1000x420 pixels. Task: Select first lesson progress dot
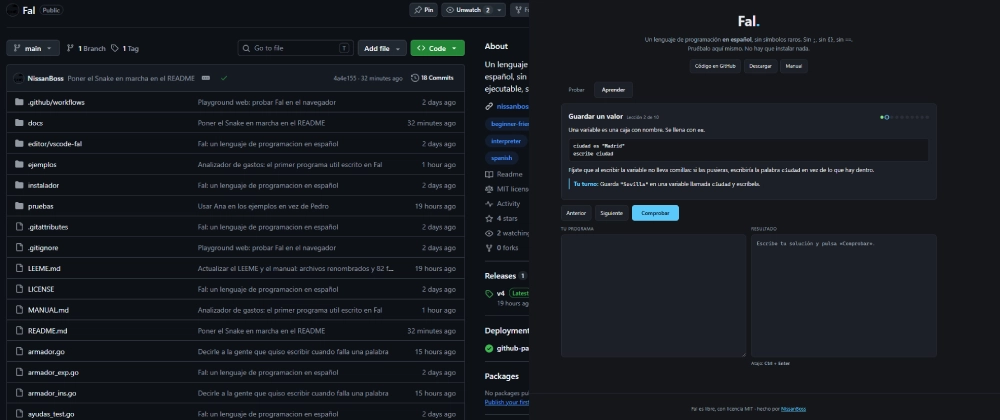(x=882, y=117)
